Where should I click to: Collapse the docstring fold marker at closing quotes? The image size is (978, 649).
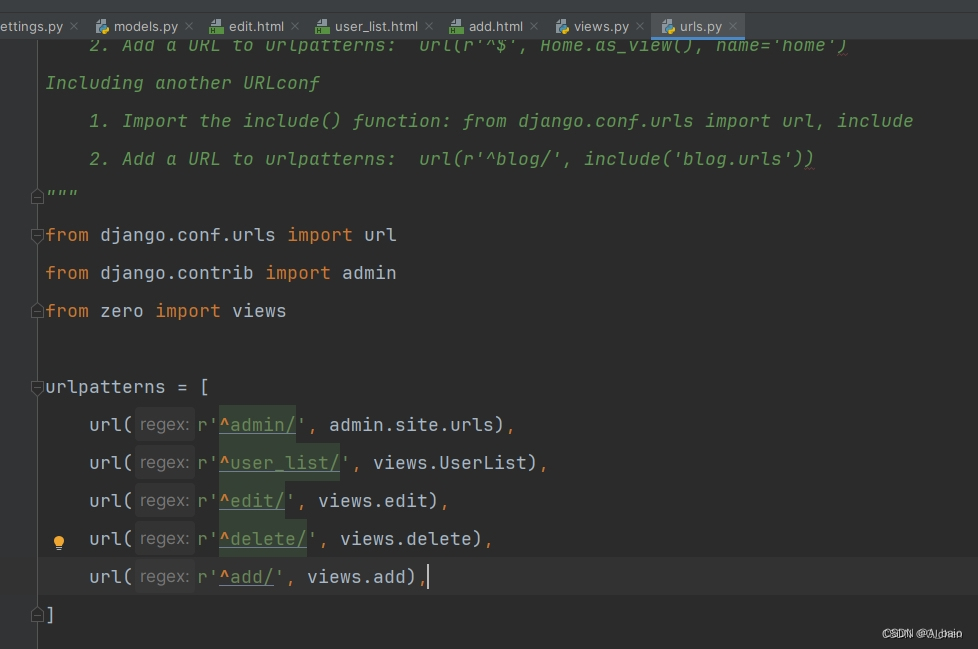(38, 197)
